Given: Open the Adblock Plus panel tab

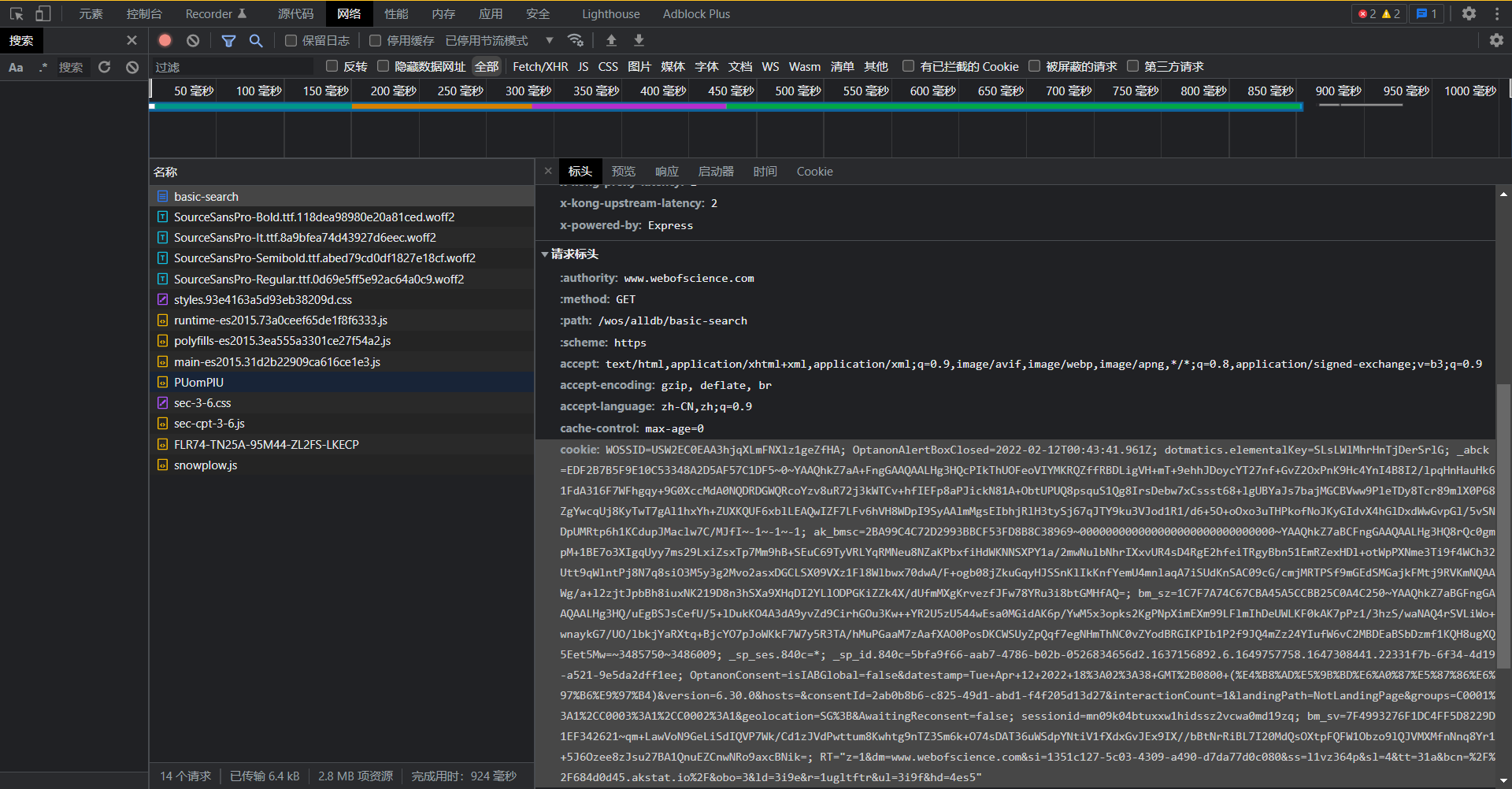Looking at the screenshot, I should pos(696,13).
